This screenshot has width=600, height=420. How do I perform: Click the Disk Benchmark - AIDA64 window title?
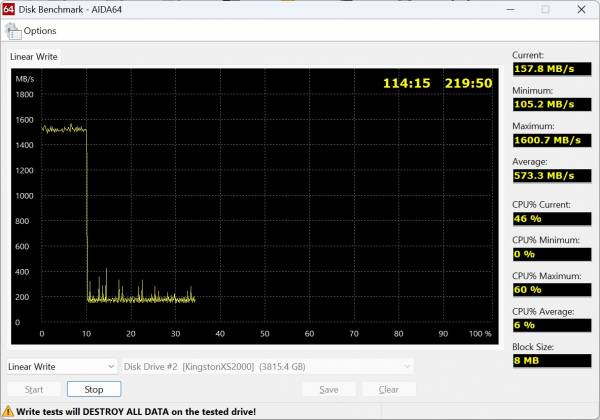click(x=70, y=9)
